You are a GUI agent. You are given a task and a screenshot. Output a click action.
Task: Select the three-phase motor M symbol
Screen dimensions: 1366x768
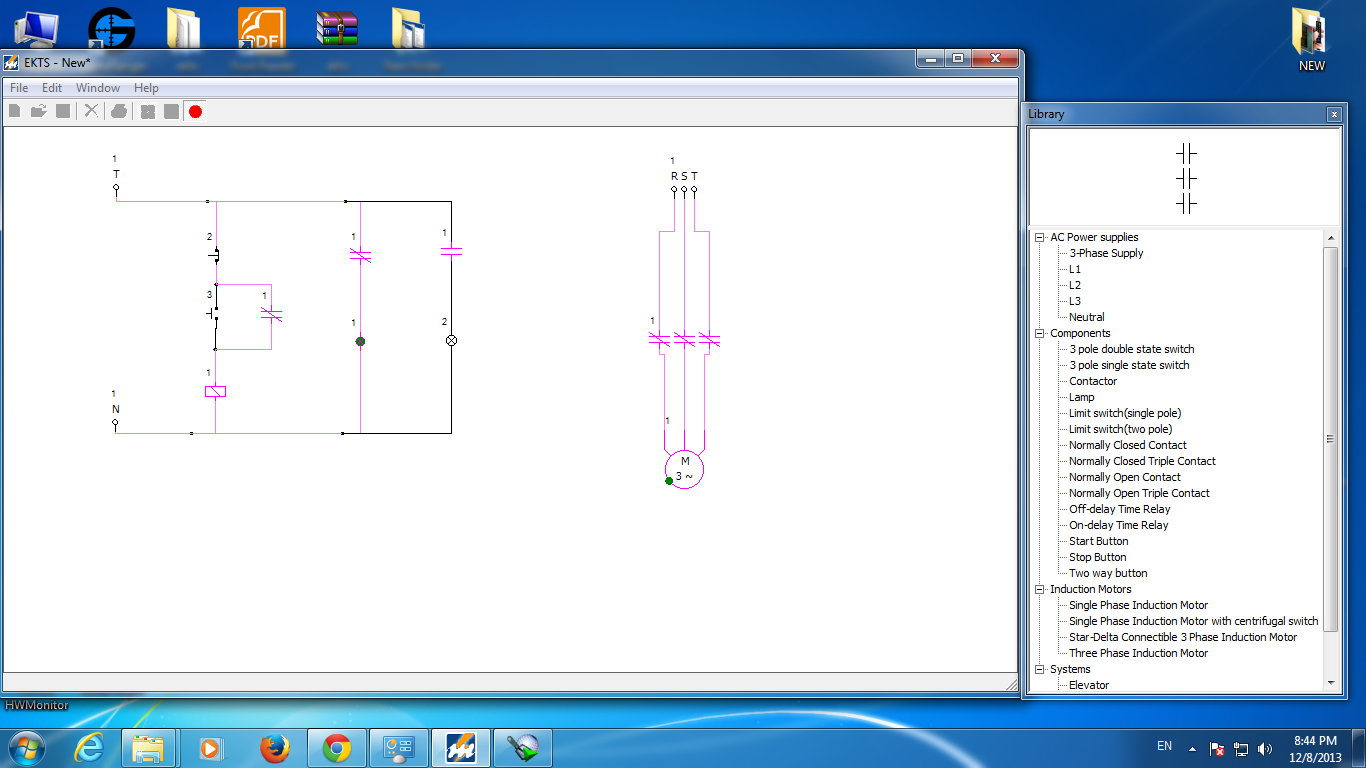tap(685, 468)
